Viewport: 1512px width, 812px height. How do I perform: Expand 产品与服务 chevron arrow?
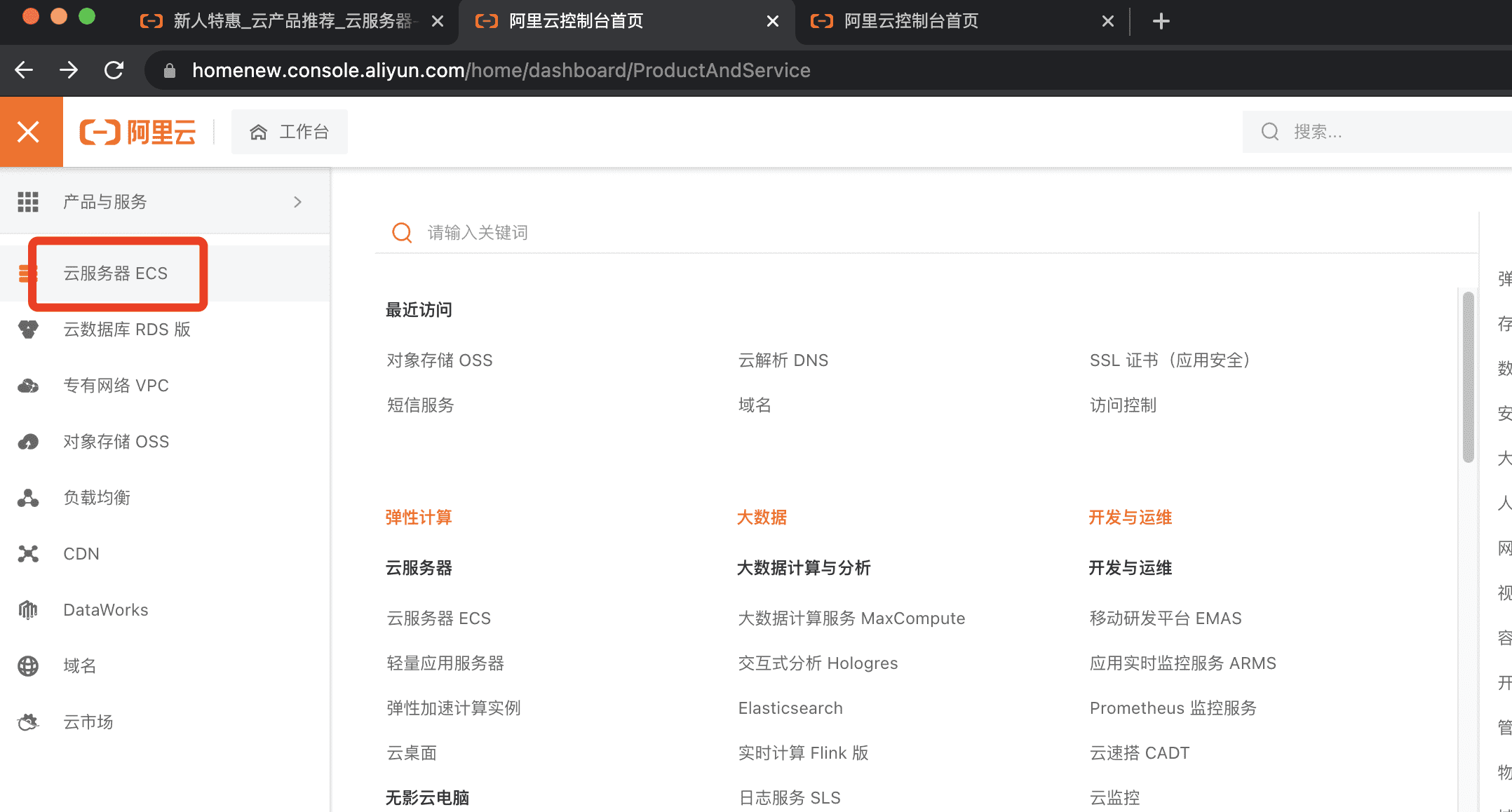point(297,202)
